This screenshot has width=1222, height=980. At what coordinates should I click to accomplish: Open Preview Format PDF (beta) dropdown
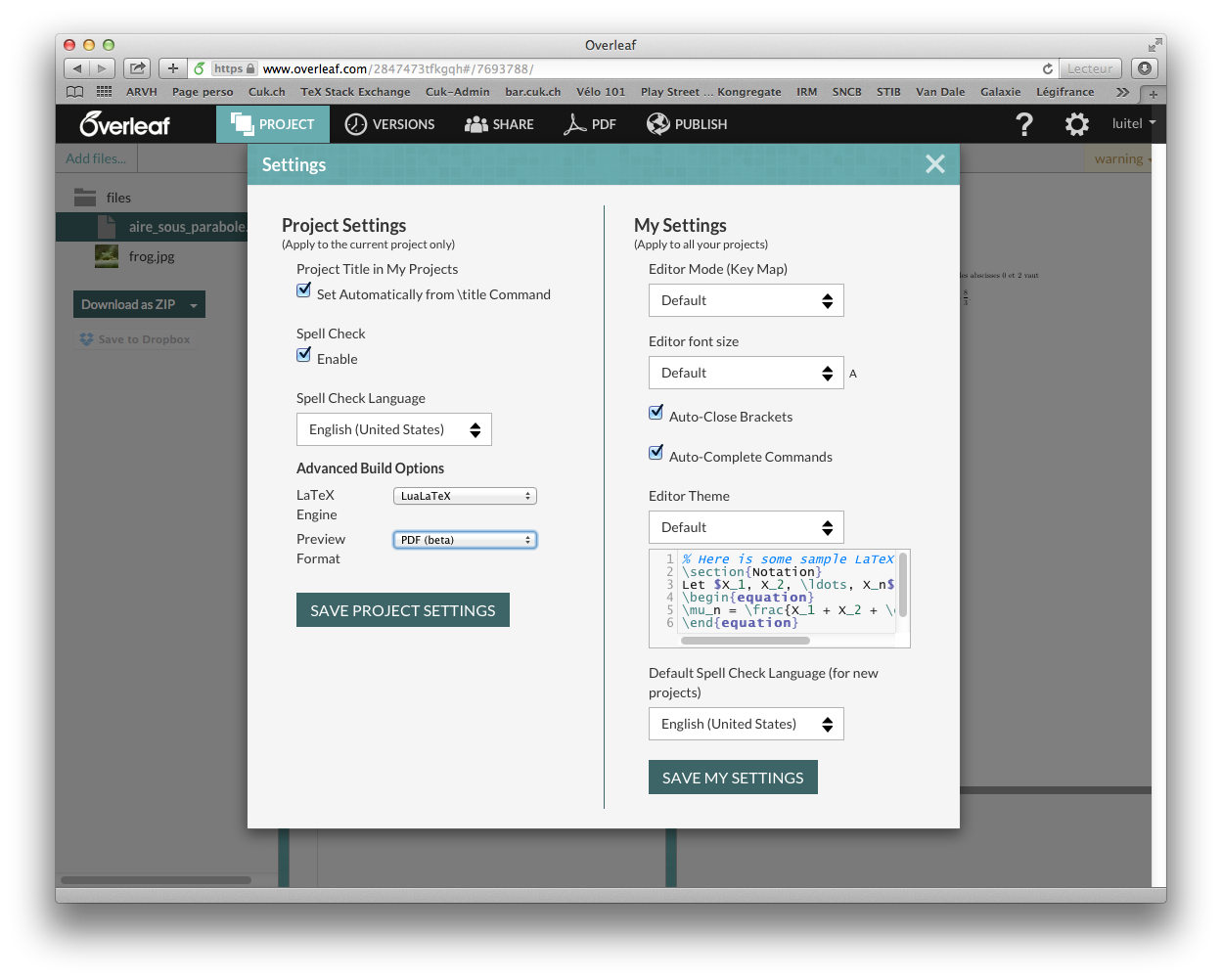465,540
